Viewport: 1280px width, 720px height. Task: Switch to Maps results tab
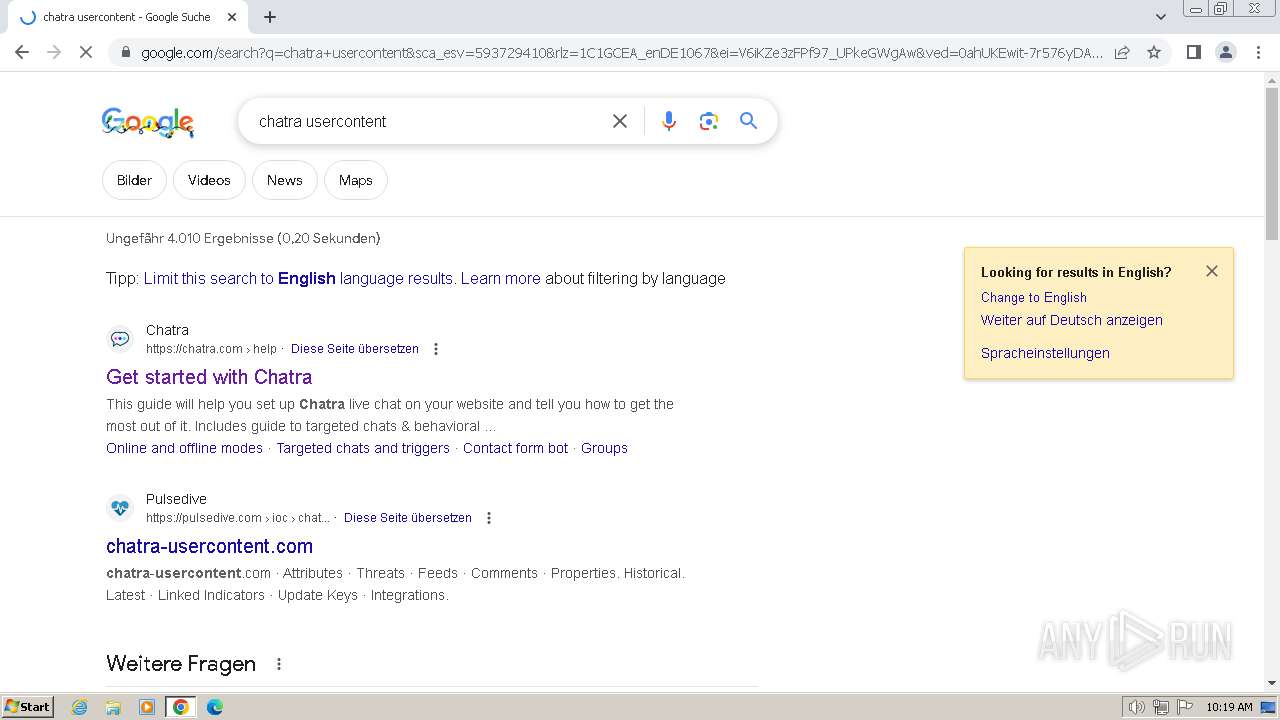coord(355,180)
